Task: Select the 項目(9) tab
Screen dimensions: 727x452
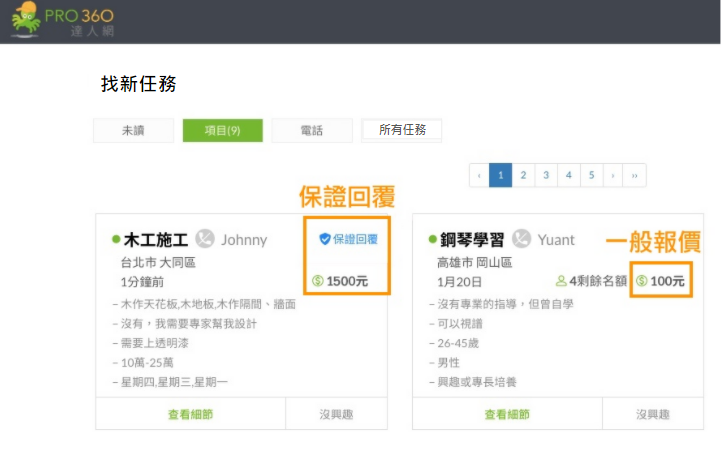Action: (x=222, y=130)
